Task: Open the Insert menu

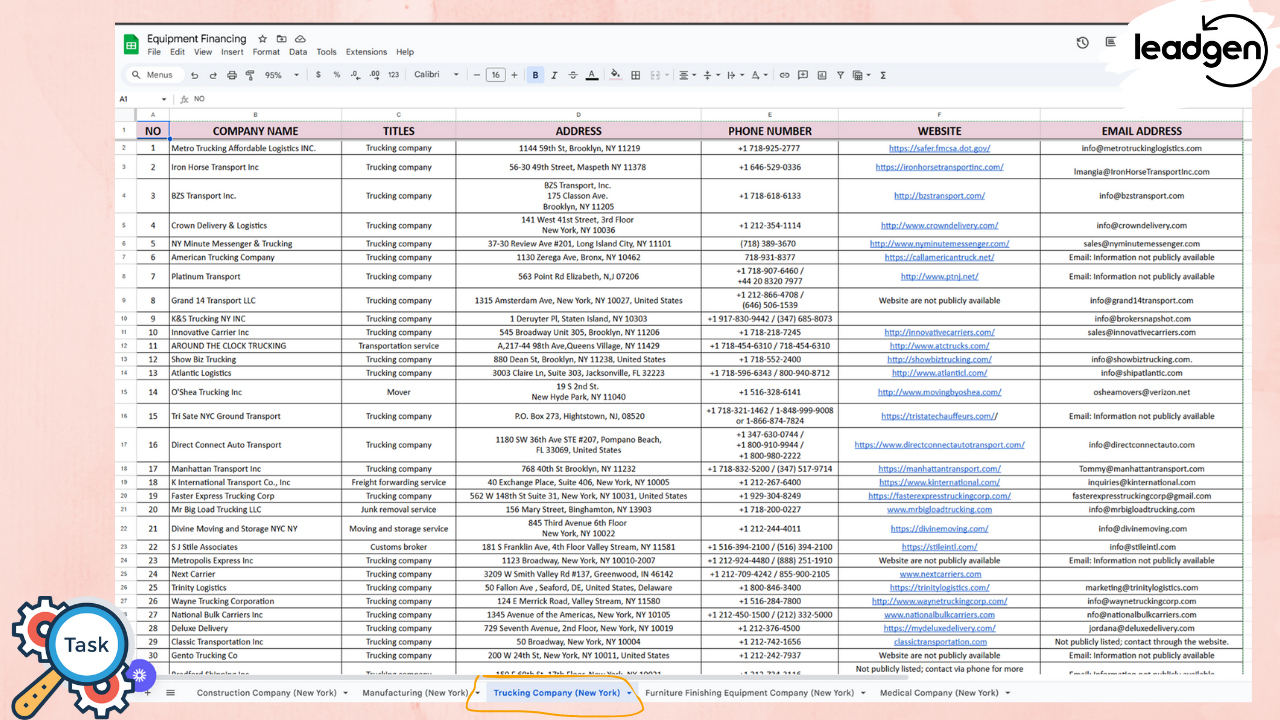Action: tap(232, 52)
